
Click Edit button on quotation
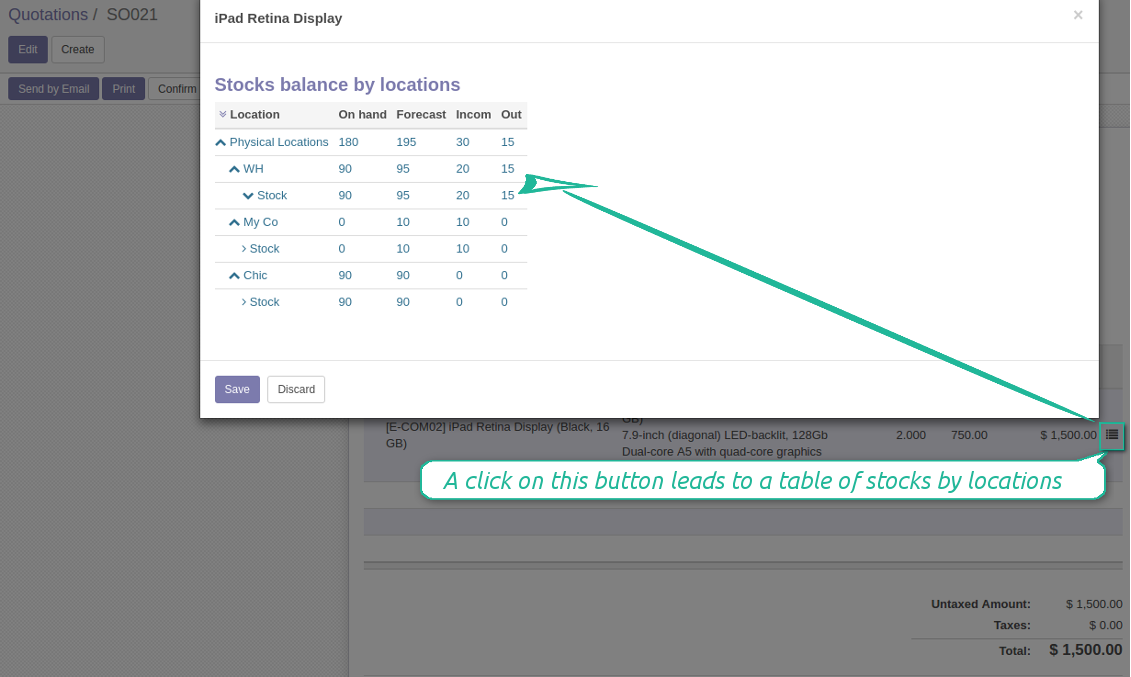tap(28, 50)
